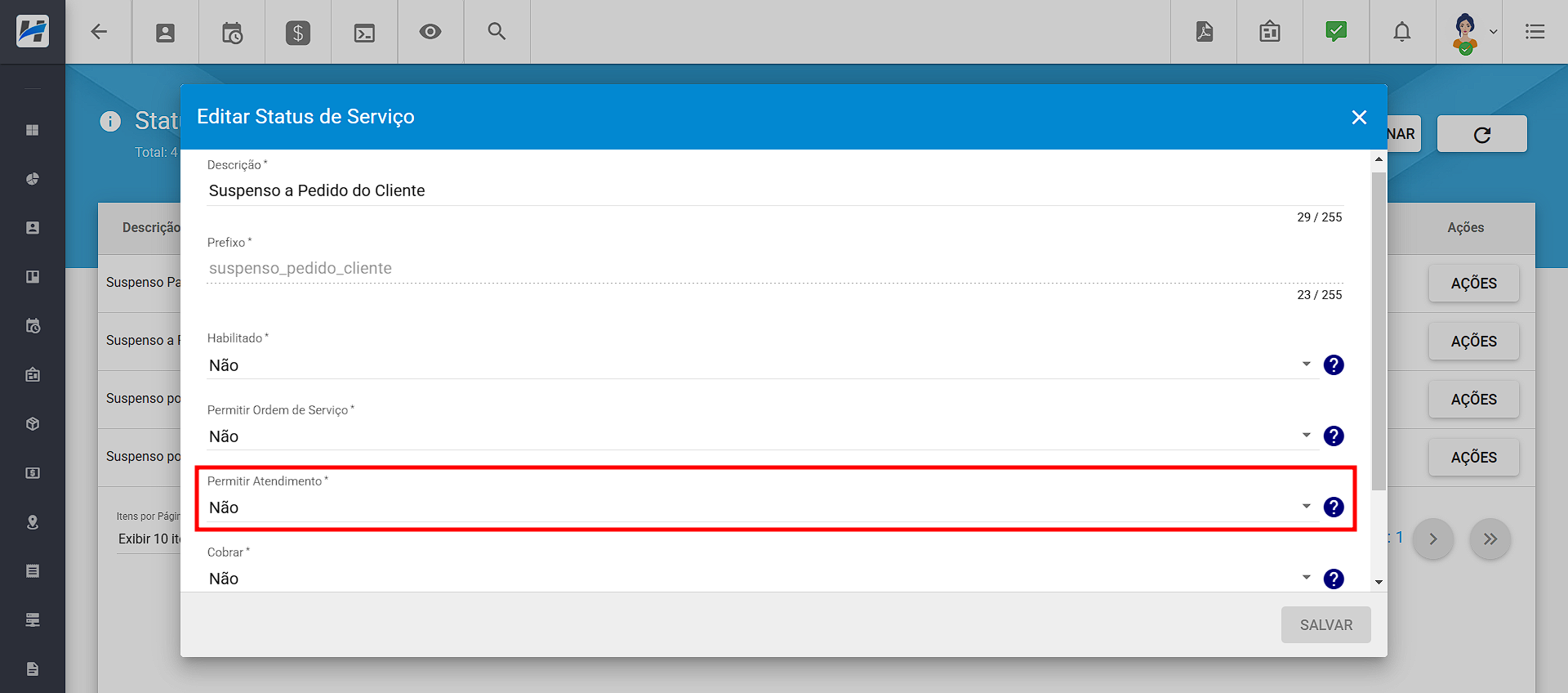Open the dollar sign financial icon
The image size is (1568, 693).
(x=298, y=33)
